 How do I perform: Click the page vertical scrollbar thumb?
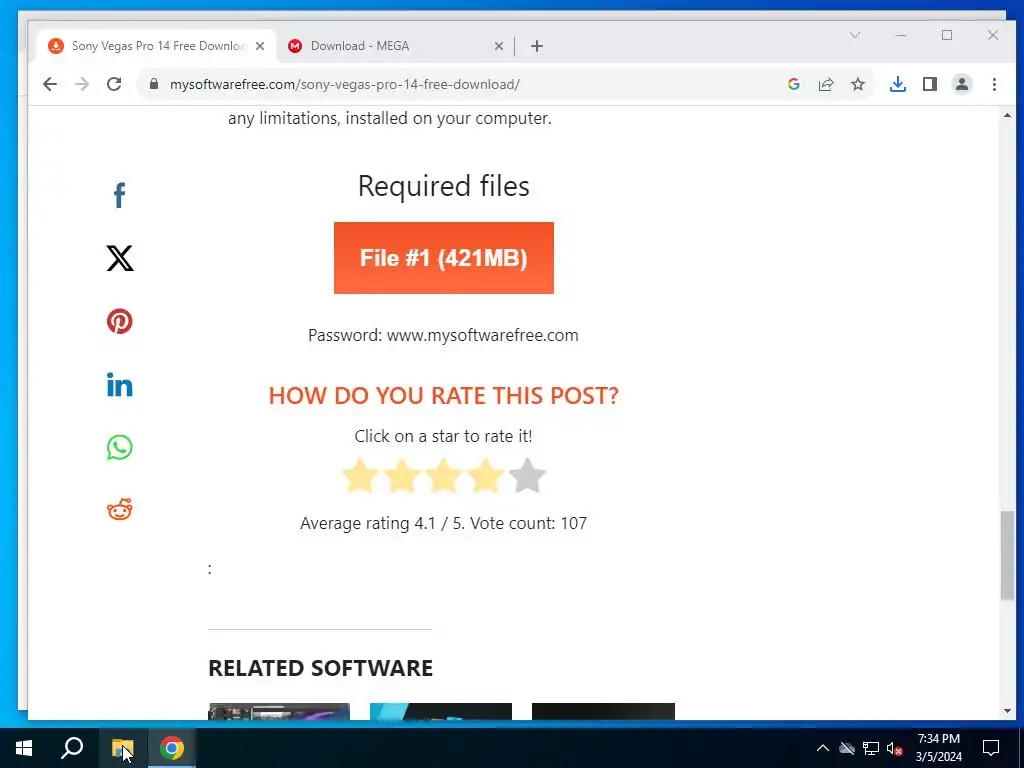(1007, 556)
